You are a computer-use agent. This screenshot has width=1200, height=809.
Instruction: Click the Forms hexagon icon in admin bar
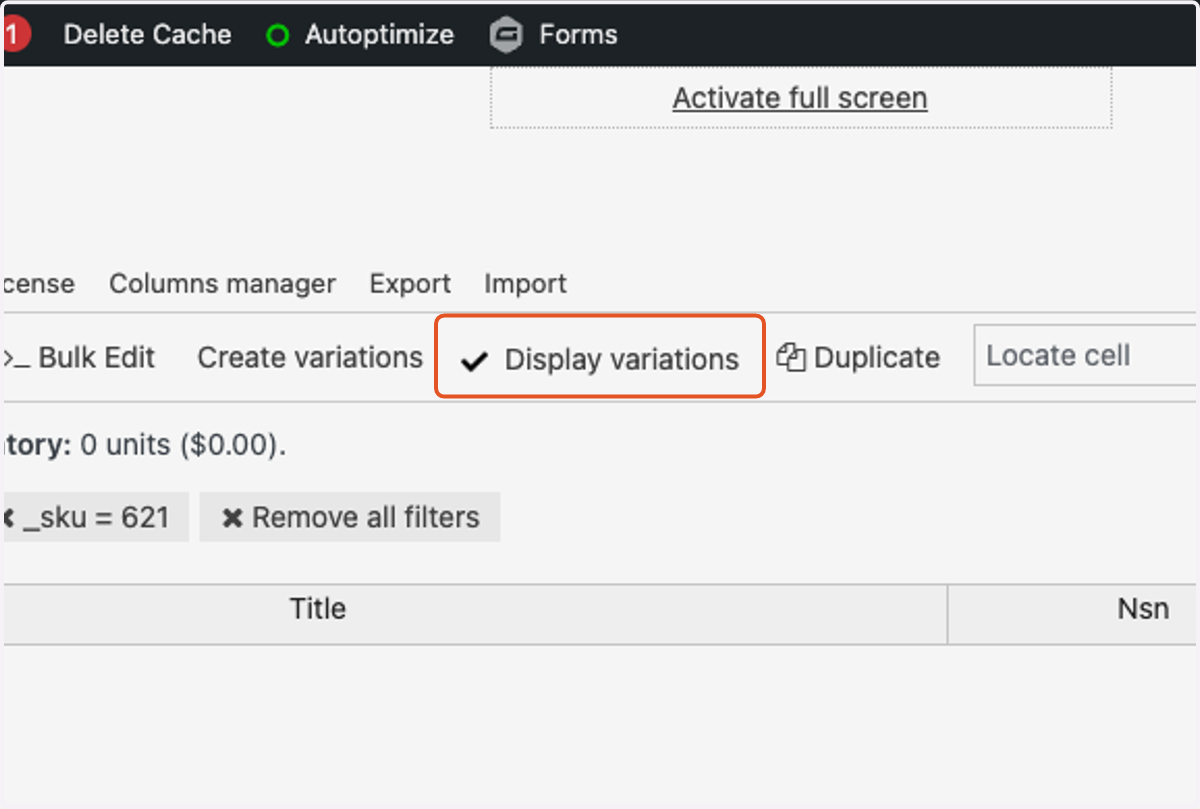[x=506, y=35]
